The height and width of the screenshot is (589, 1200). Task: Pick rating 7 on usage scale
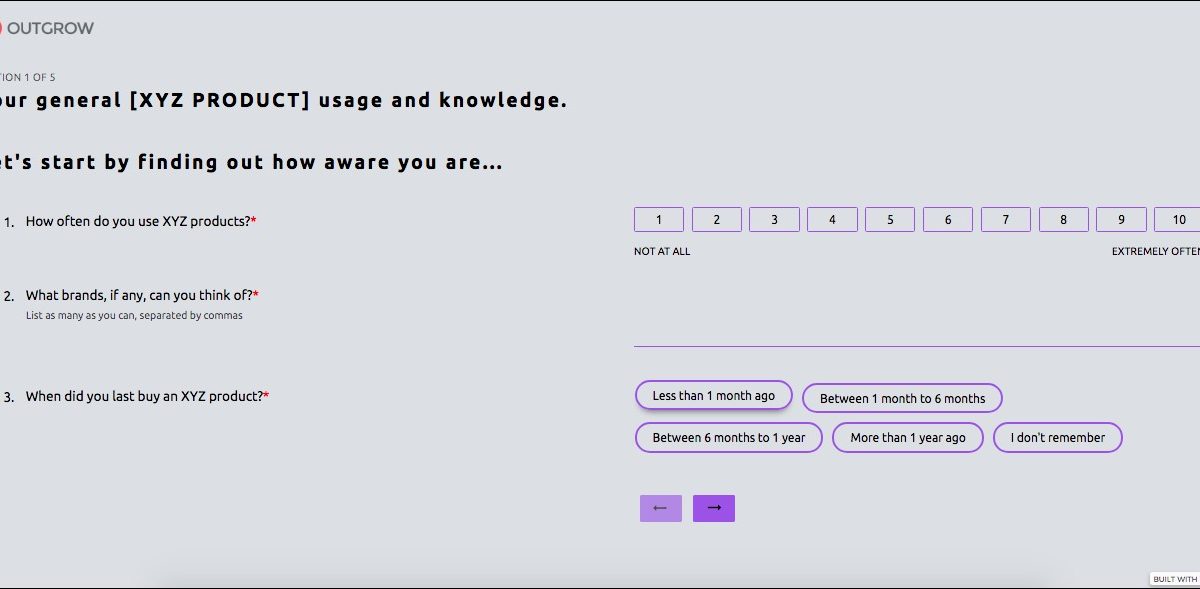[1006, 220]
